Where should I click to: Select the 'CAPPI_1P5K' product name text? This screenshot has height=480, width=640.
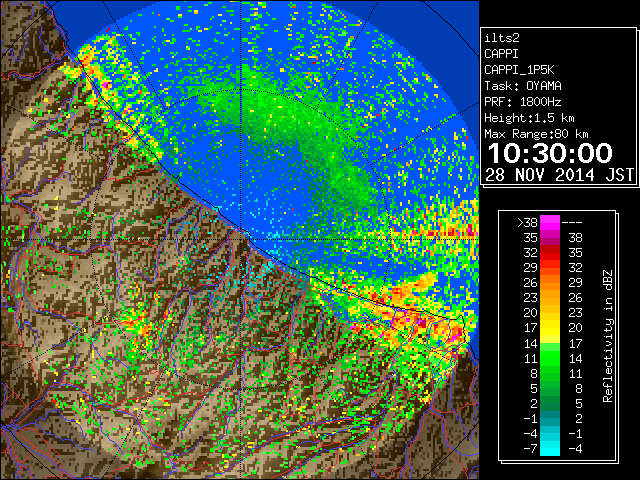tap(519, 70)
